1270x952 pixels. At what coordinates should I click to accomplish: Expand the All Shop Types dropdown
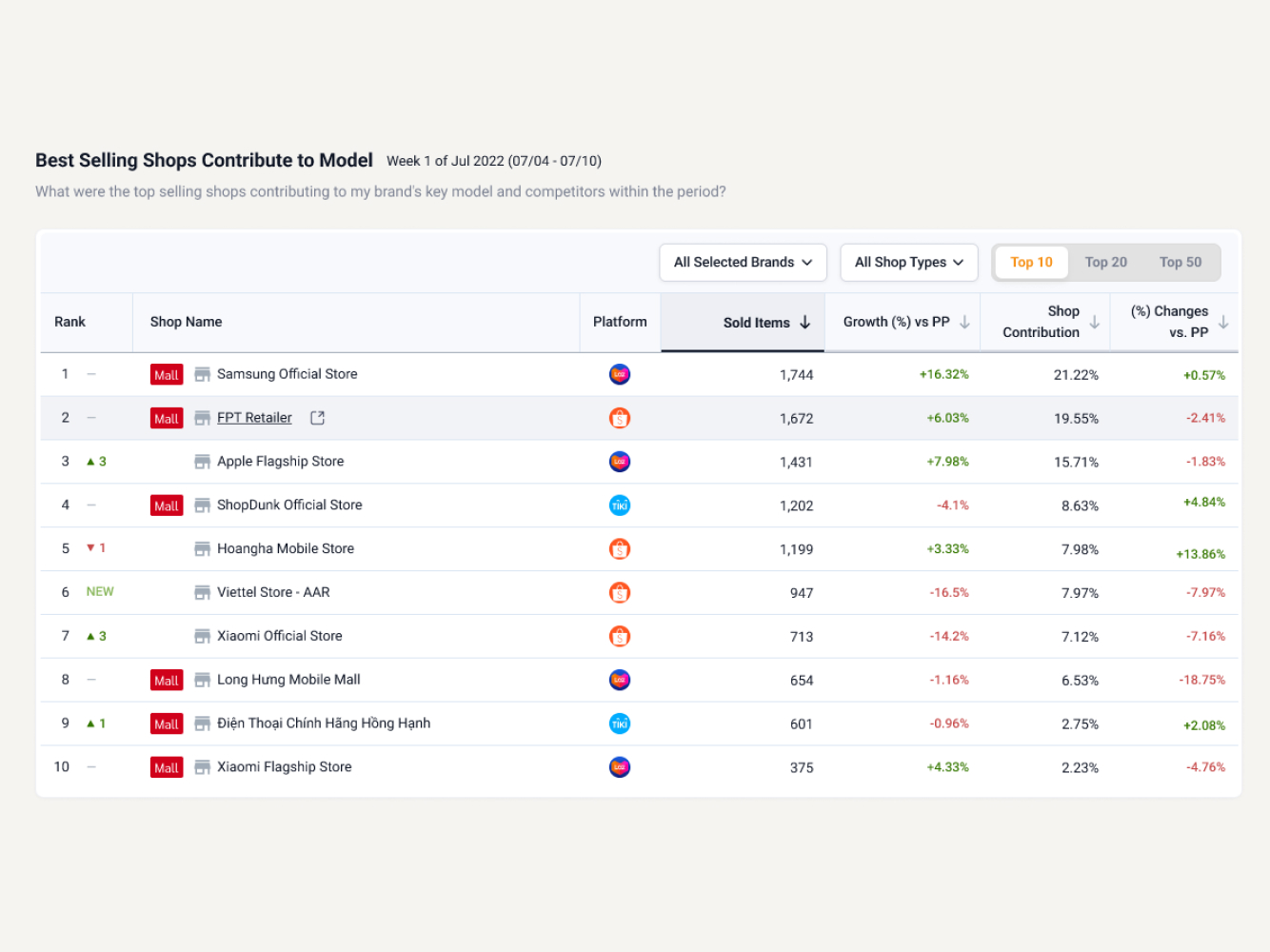[x=908, y=263]
